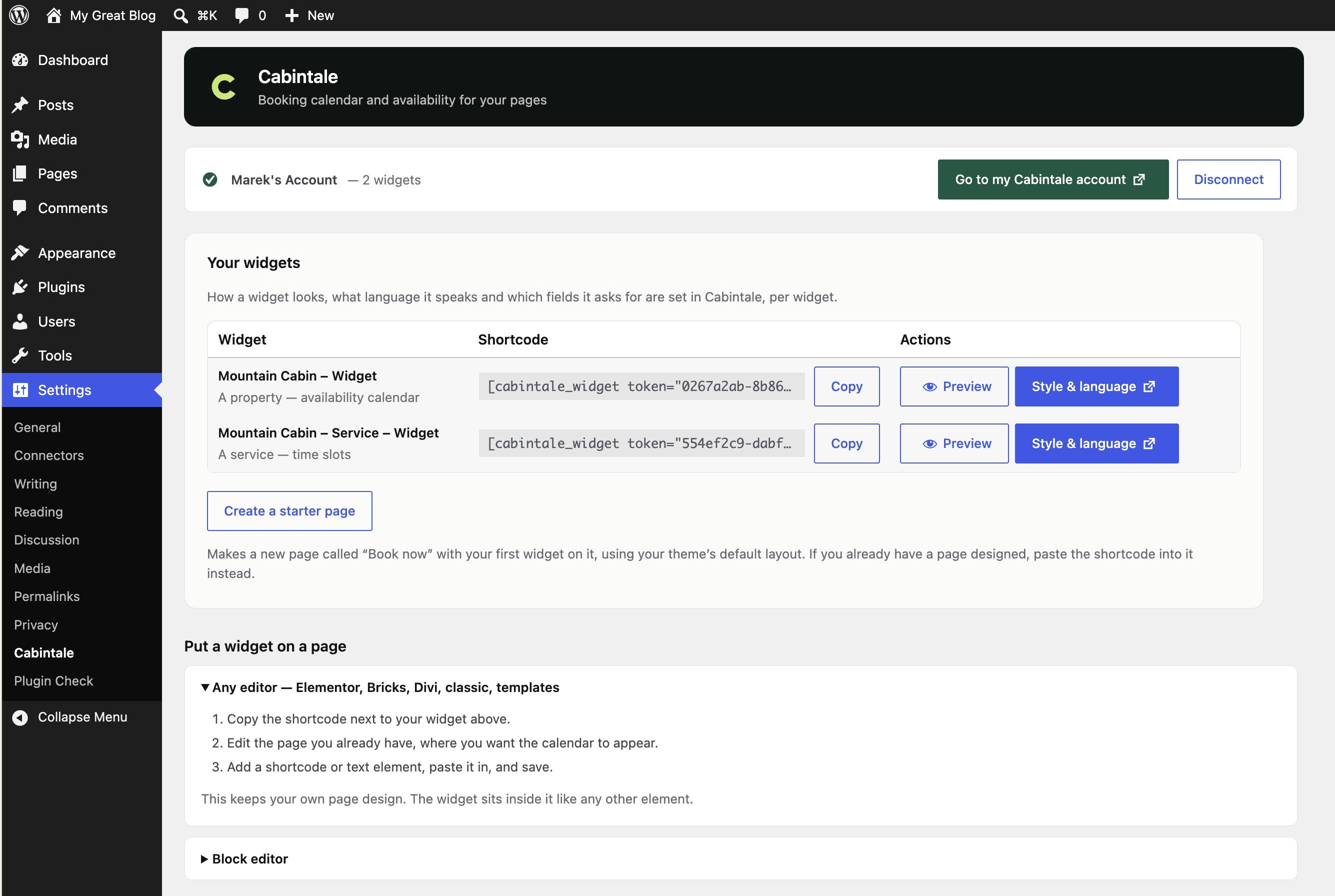Click the Appearance paintbrush icon

20,252
